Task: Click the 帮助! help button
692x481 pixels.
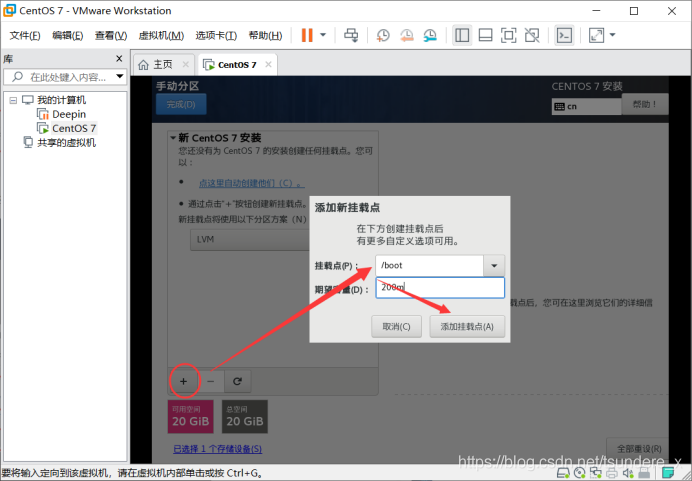Action: coord(645,104)
